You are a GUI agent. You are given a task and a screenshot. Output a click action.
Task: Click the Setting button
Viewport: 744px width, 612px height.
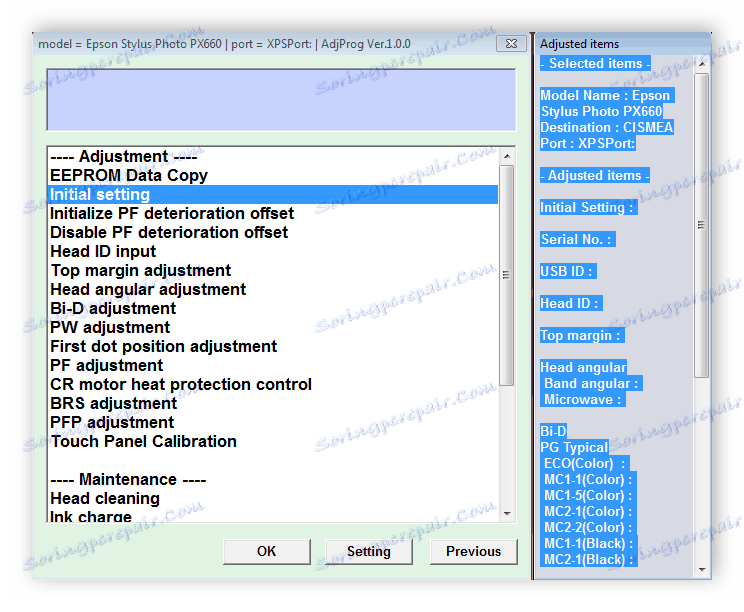tap(369, 551)
